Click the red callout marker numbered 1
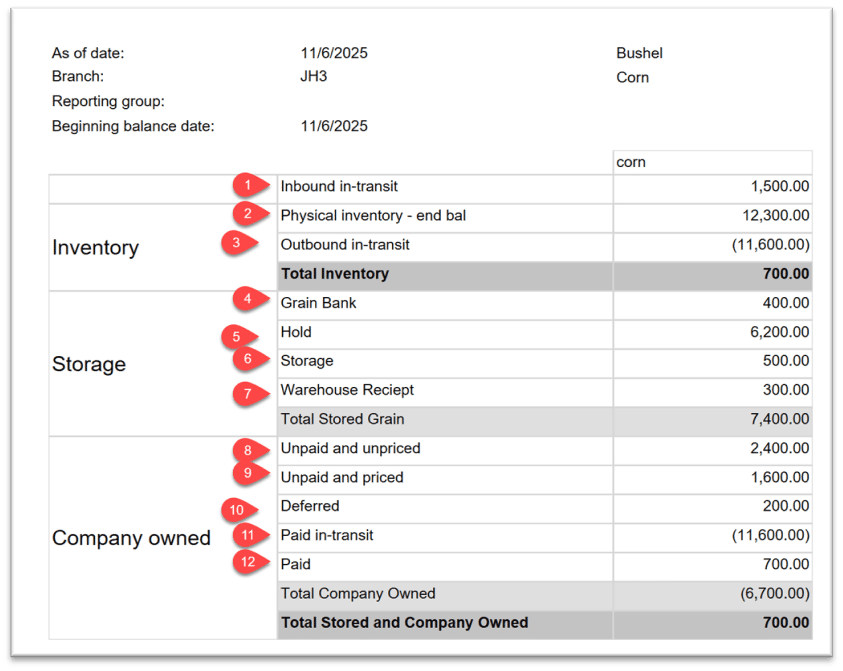This screenshot has width=843, height=671. pyautogui.click(x=249, y=186)
